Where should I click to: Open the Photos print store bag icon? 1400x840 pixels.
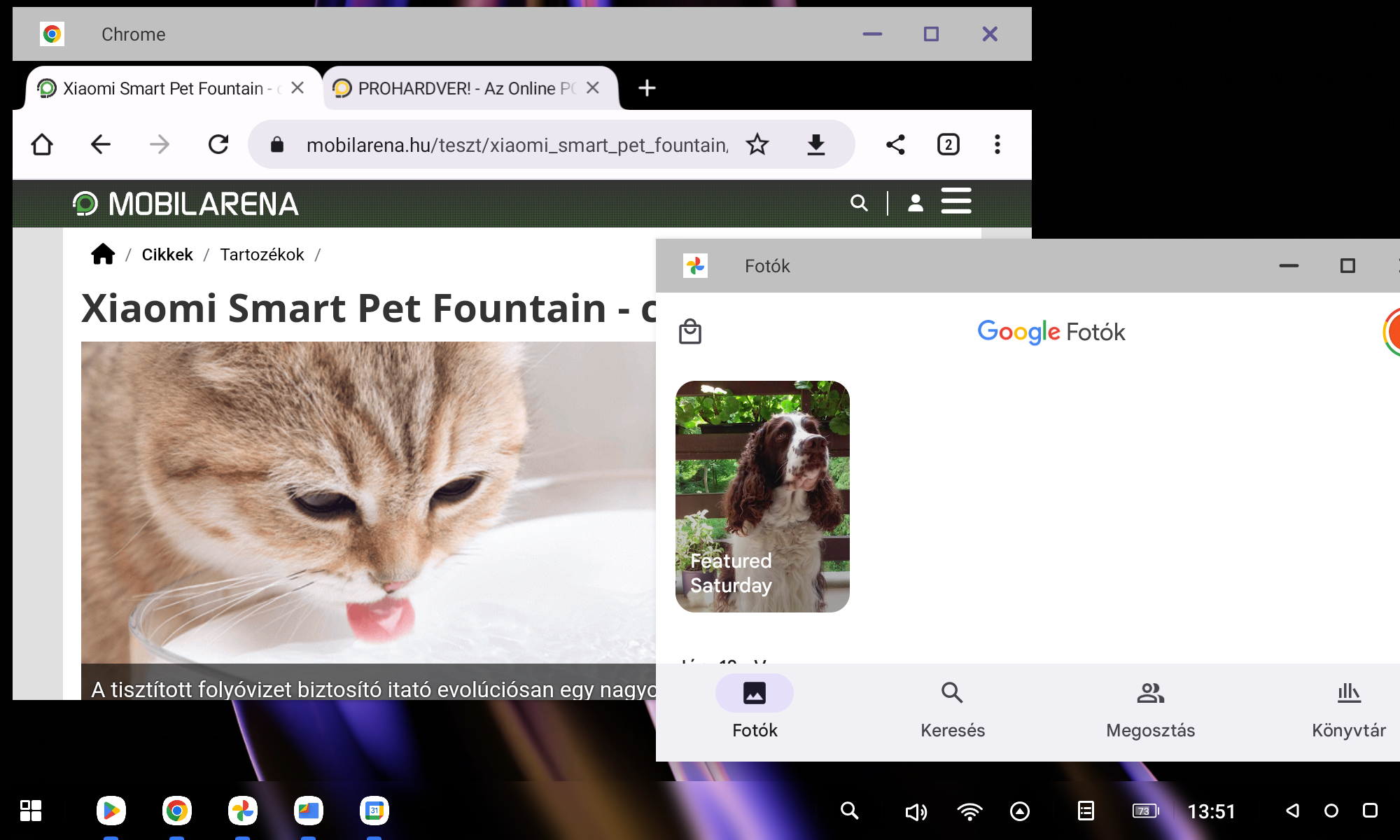tap(690, 332)
